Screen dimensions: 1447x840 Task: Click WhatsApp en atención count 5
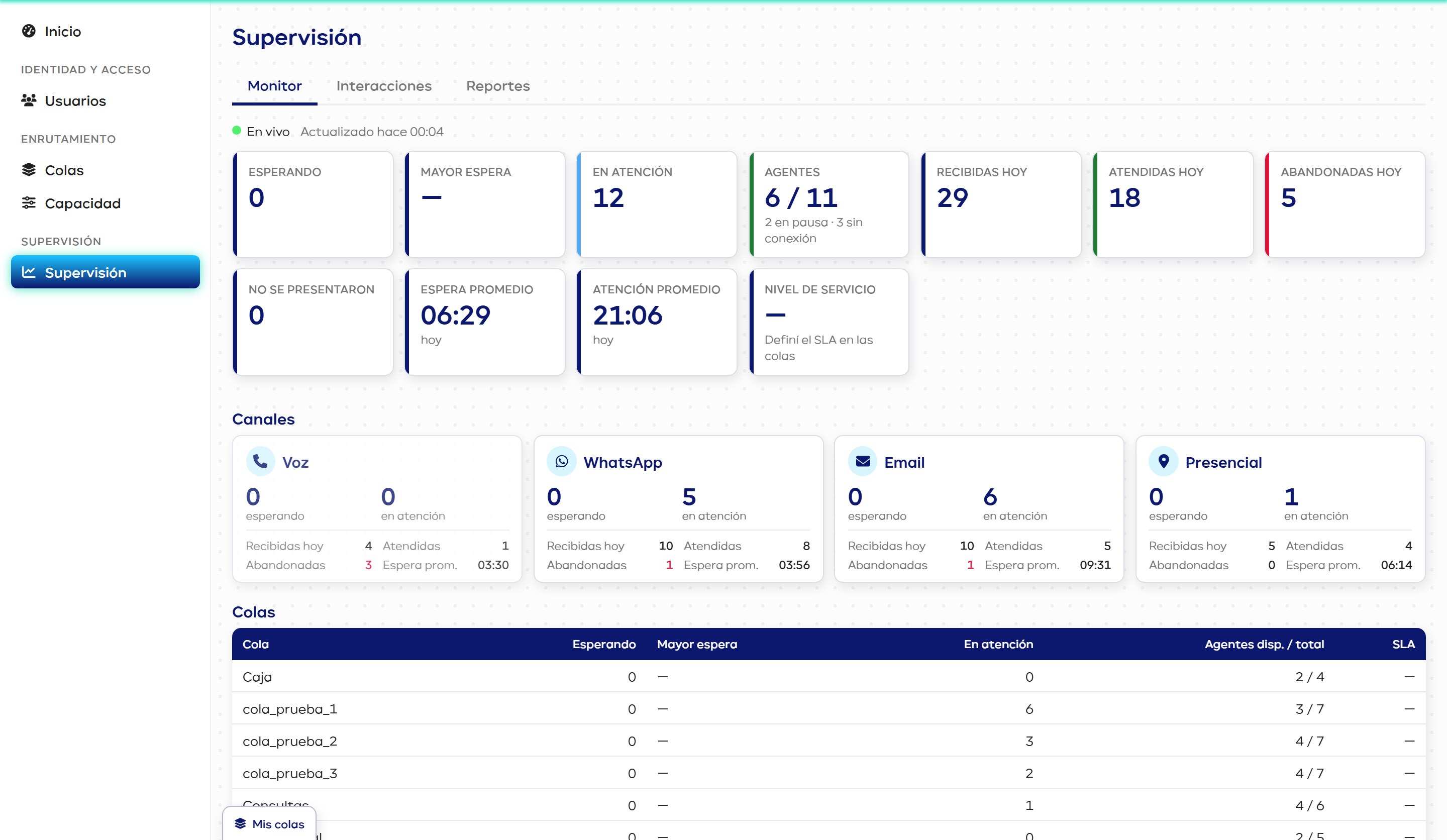[689, 497]
